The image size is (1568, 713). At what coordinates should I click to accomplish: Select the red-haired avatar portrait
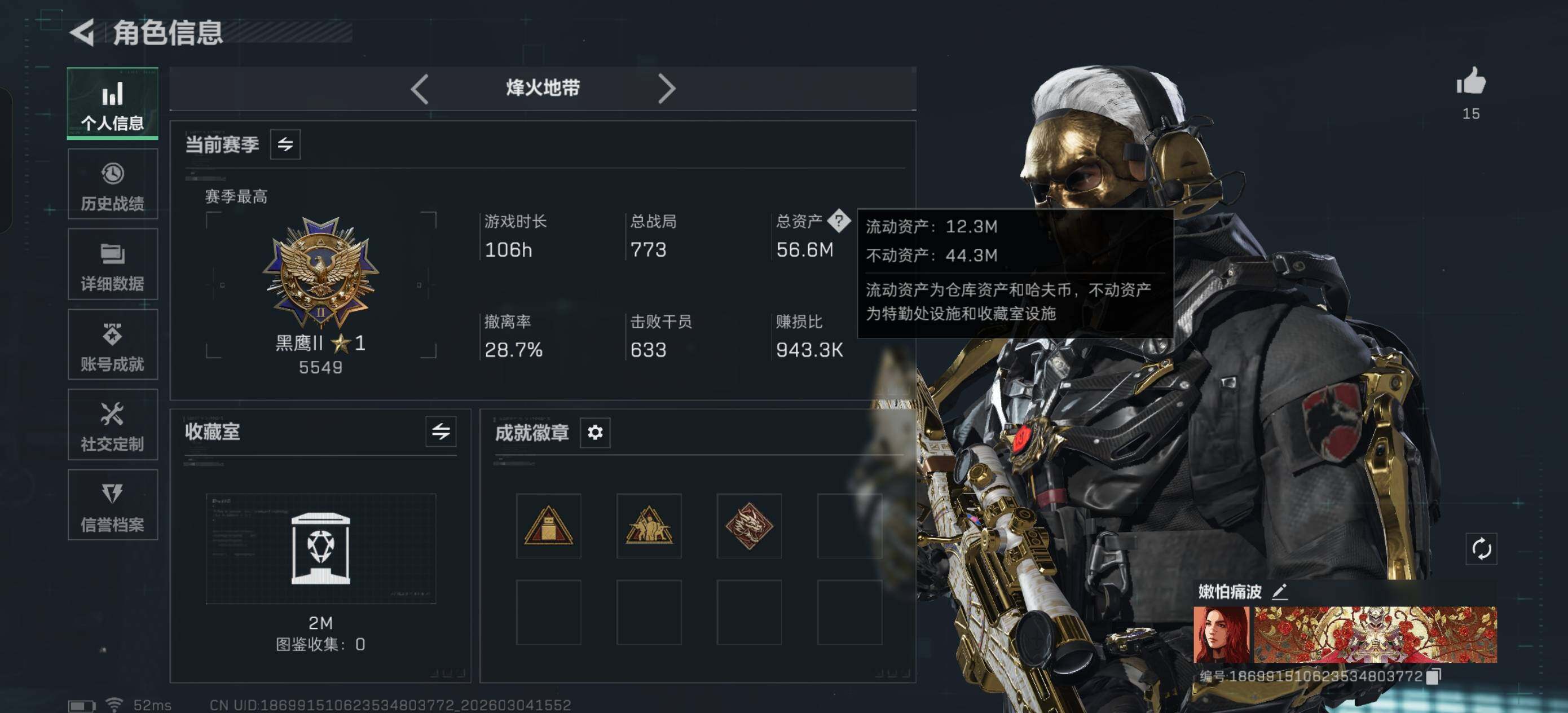point(1221,635)
